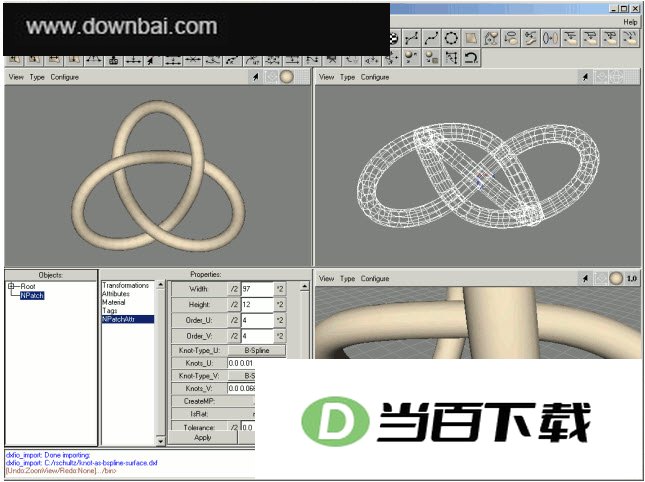Click the shaded sphere icon in the bottom-right view
The width and height of the screenshot is (645, 482).
[x=616, y=278]
